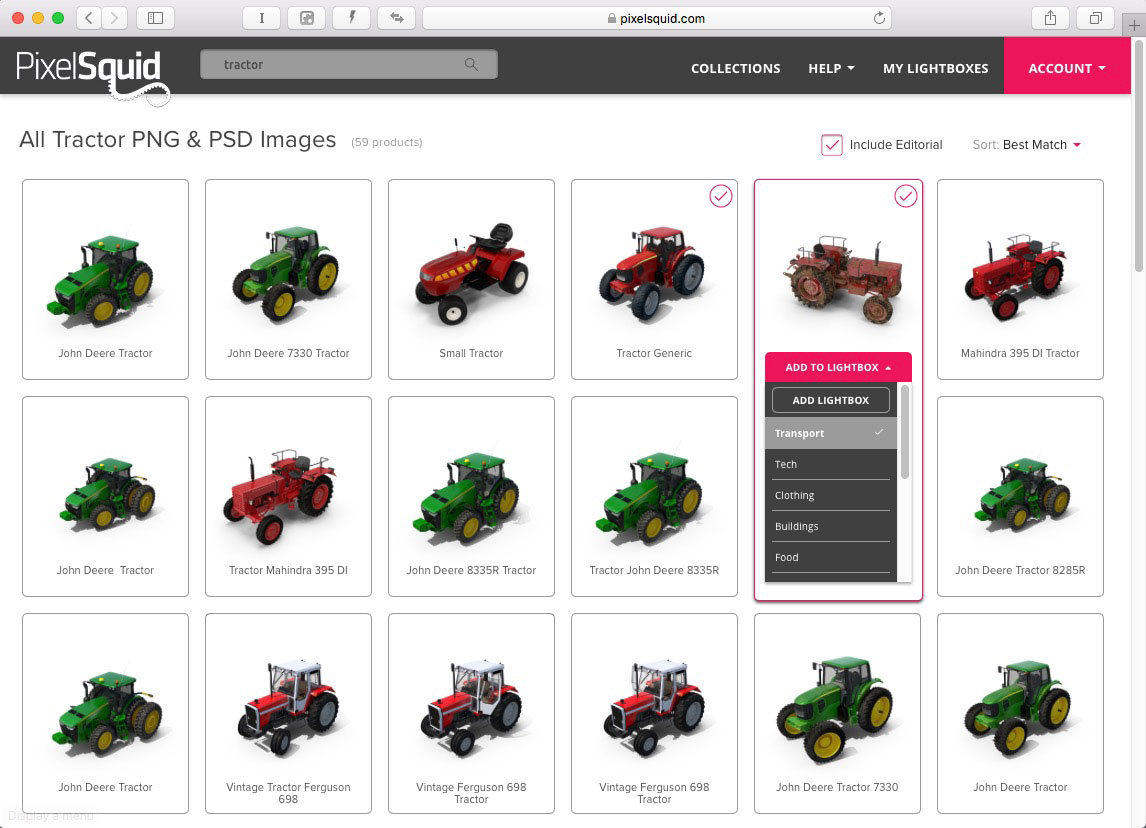The height and width of the screenshot is (828, 1146).
Task: Go to My Lightboxes
Action: coord(935,68)
